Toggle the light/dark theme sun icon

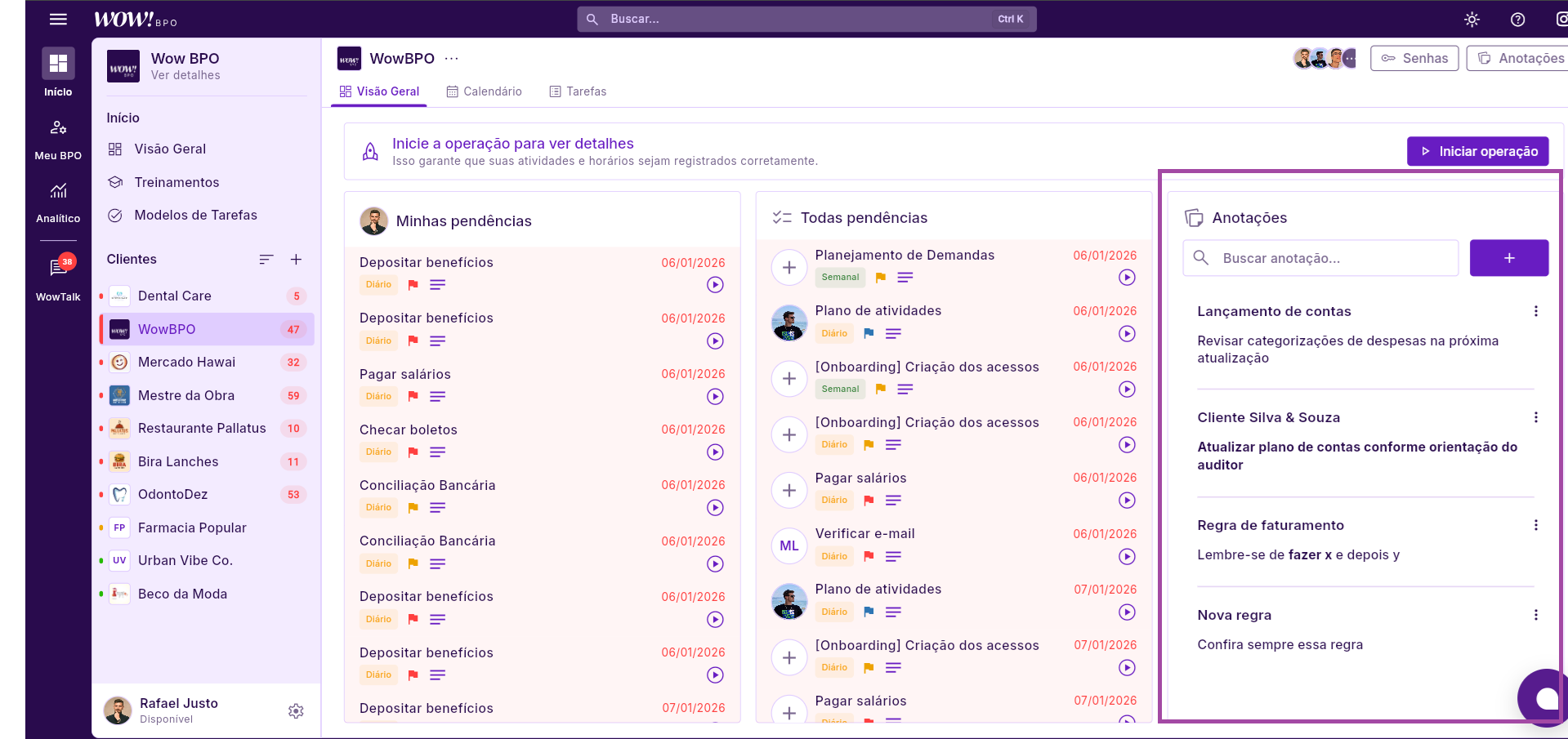1472,20
